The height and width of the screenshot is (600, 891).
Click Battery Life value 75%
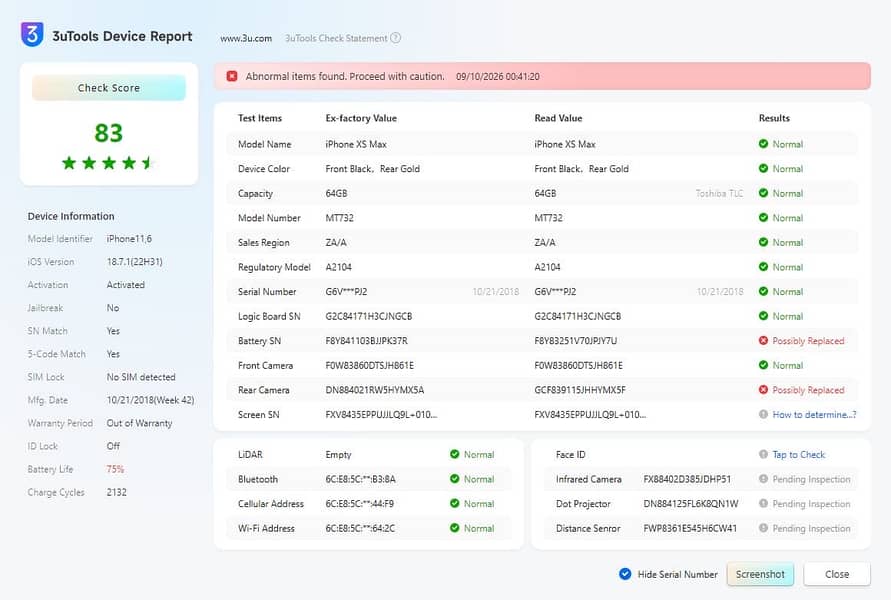click(115, 469)
